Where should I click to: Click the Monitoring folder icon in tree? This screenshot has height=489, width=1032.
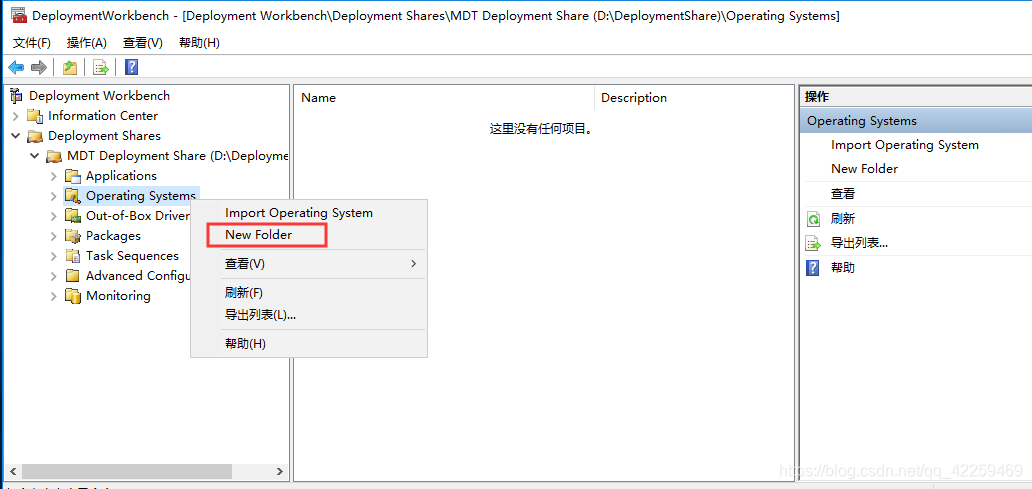click(x=73, y=296)
